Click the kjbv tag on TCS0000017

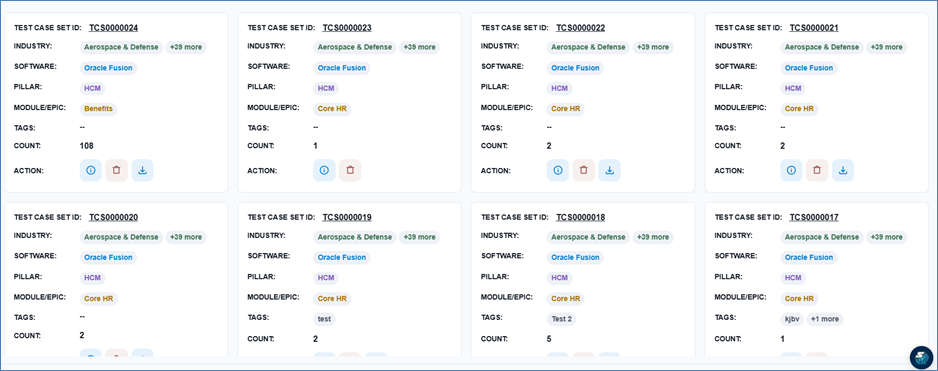792,319
